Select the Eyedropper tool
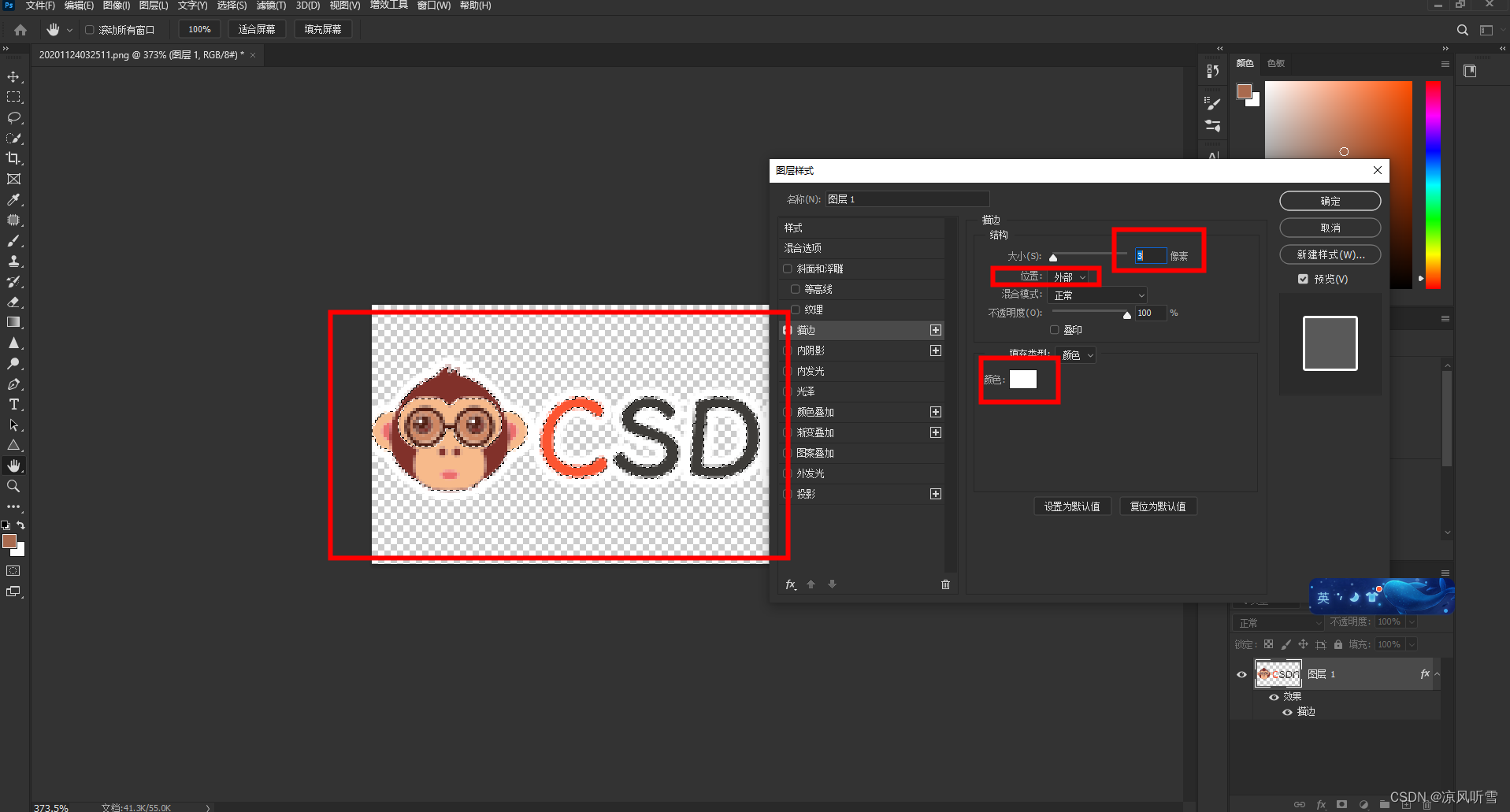Viewport: 1510px width, 812px height. pyautogui.click(x=13, y=199)
